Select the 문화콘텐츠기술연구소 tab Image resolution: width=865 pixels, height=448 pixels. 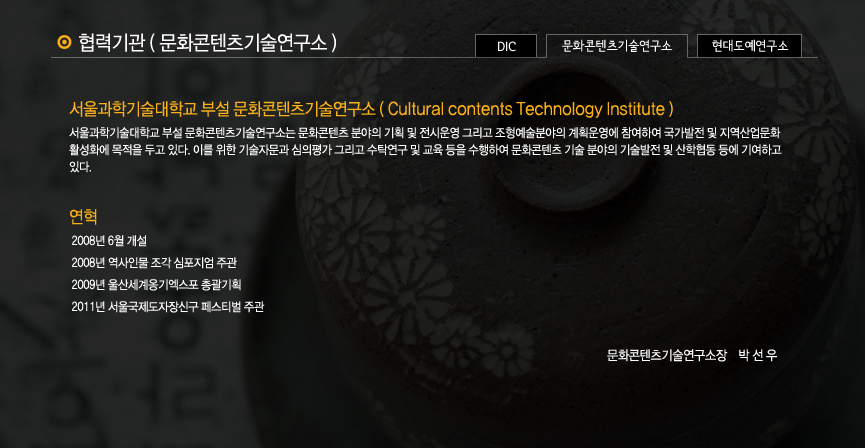(x=617, y=46)
